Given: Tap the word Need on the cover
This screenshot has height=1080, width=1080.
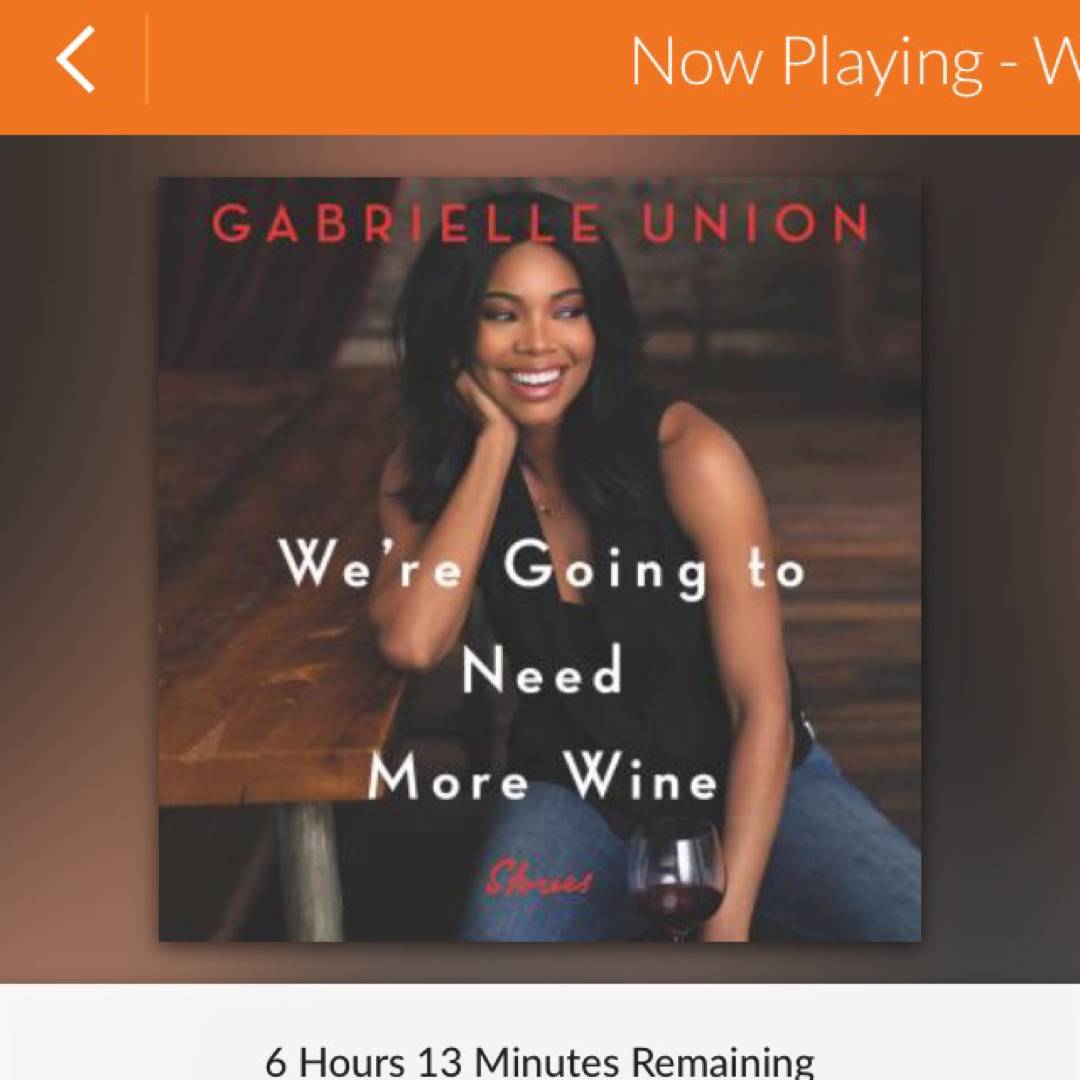Looking at the screenshot, I should pyautogui.click(x=542, y=669).
